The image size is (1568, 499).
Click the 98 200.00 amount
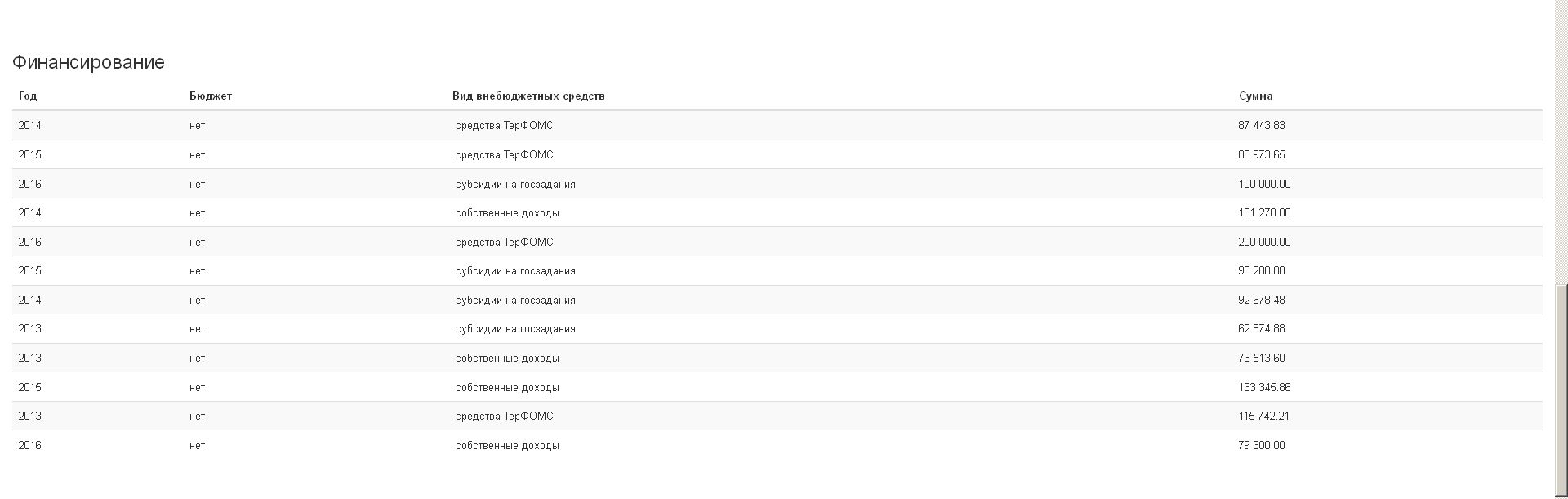pos(1261,270)
